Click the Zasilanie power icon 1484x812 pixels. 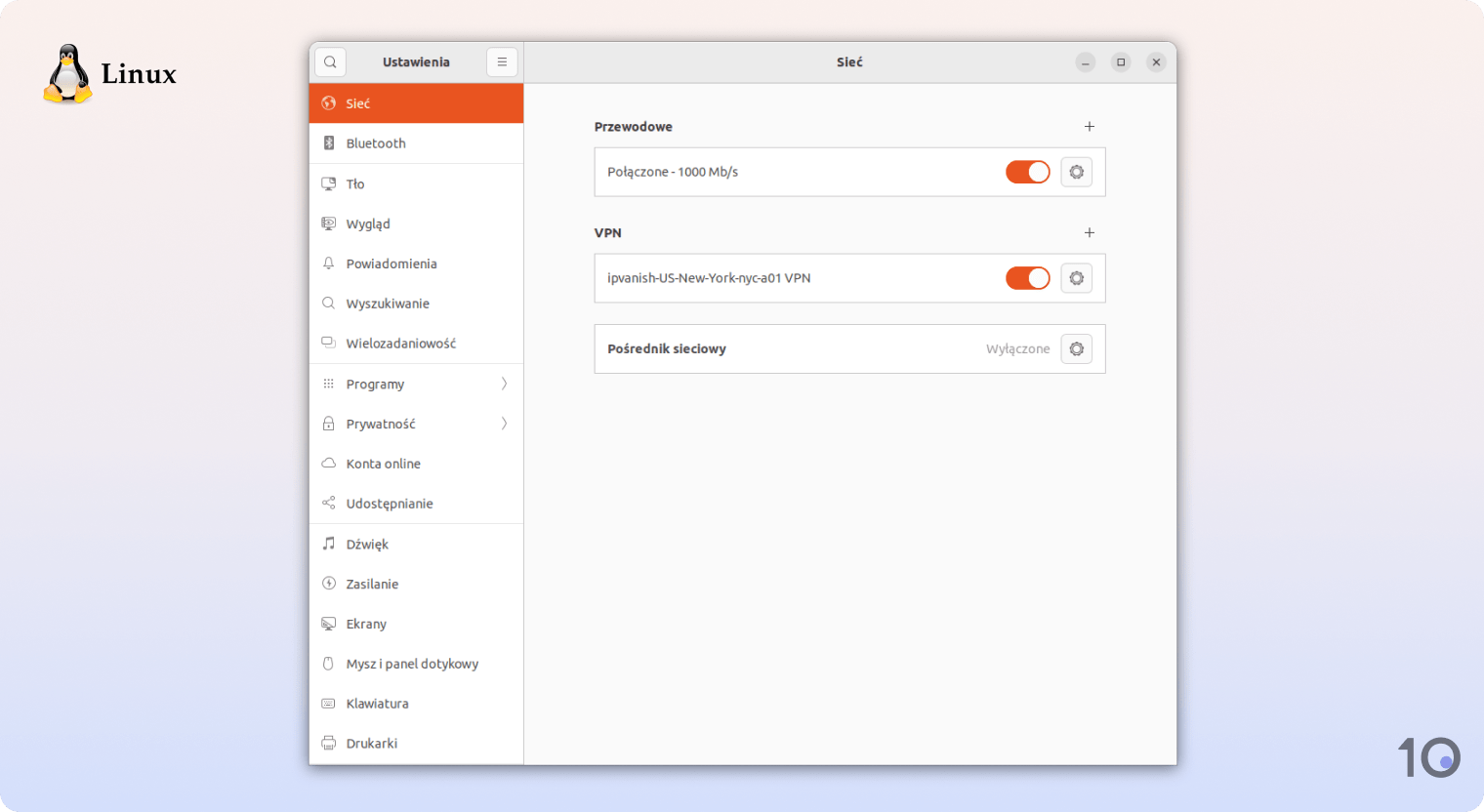point(329,584)
